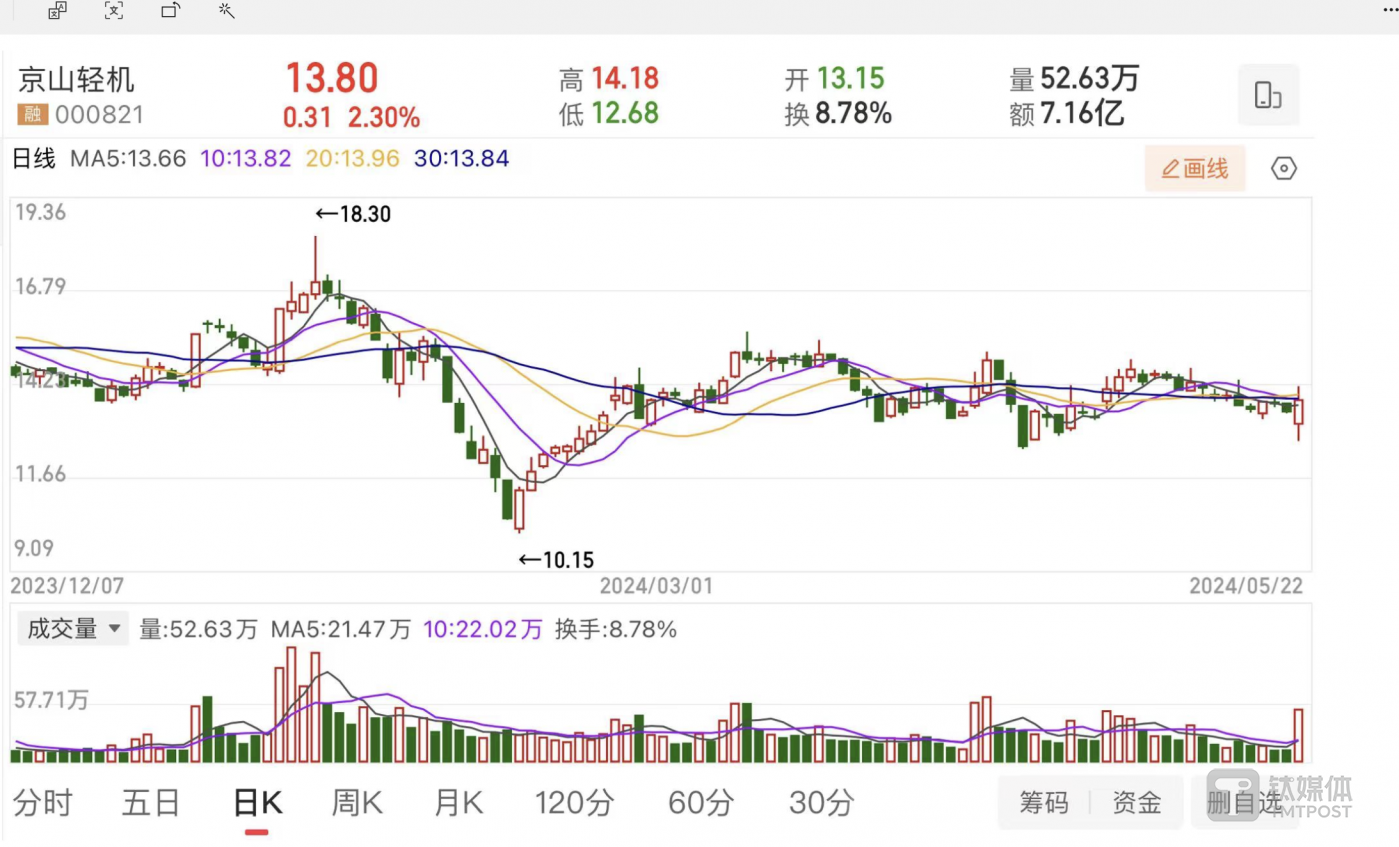Screen dimensions: 1399x847
Task: Click the 筹码 chip distribution button
Action: tap(1043, 802)
